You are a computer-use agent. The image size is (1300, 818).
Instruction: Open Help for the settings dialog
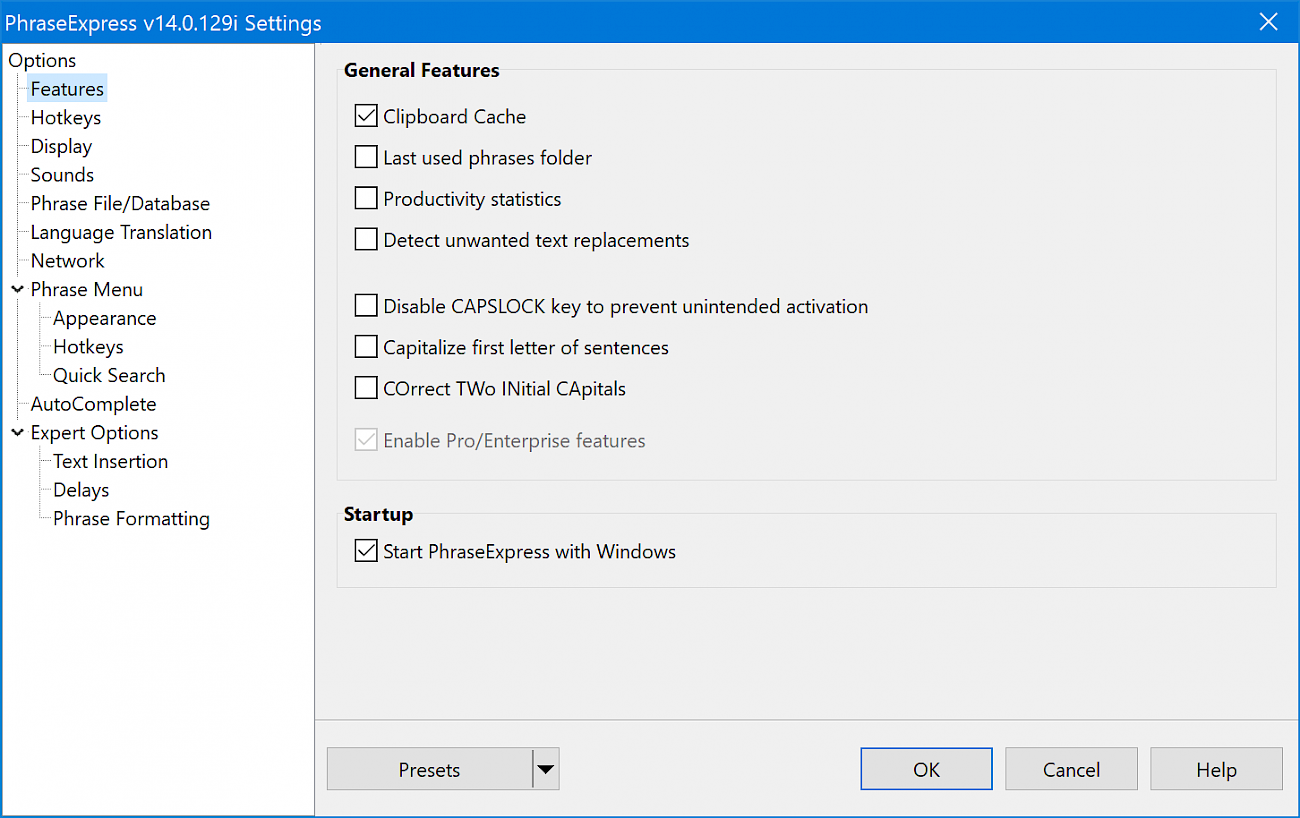click(1216, 769)
